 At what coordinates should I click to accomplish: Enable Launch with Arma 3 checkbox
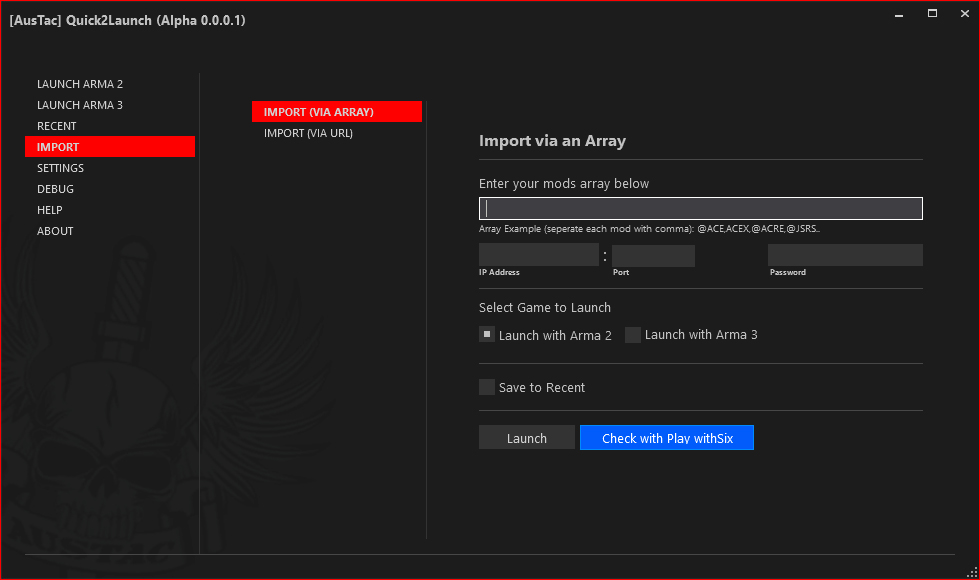(633, 335)
